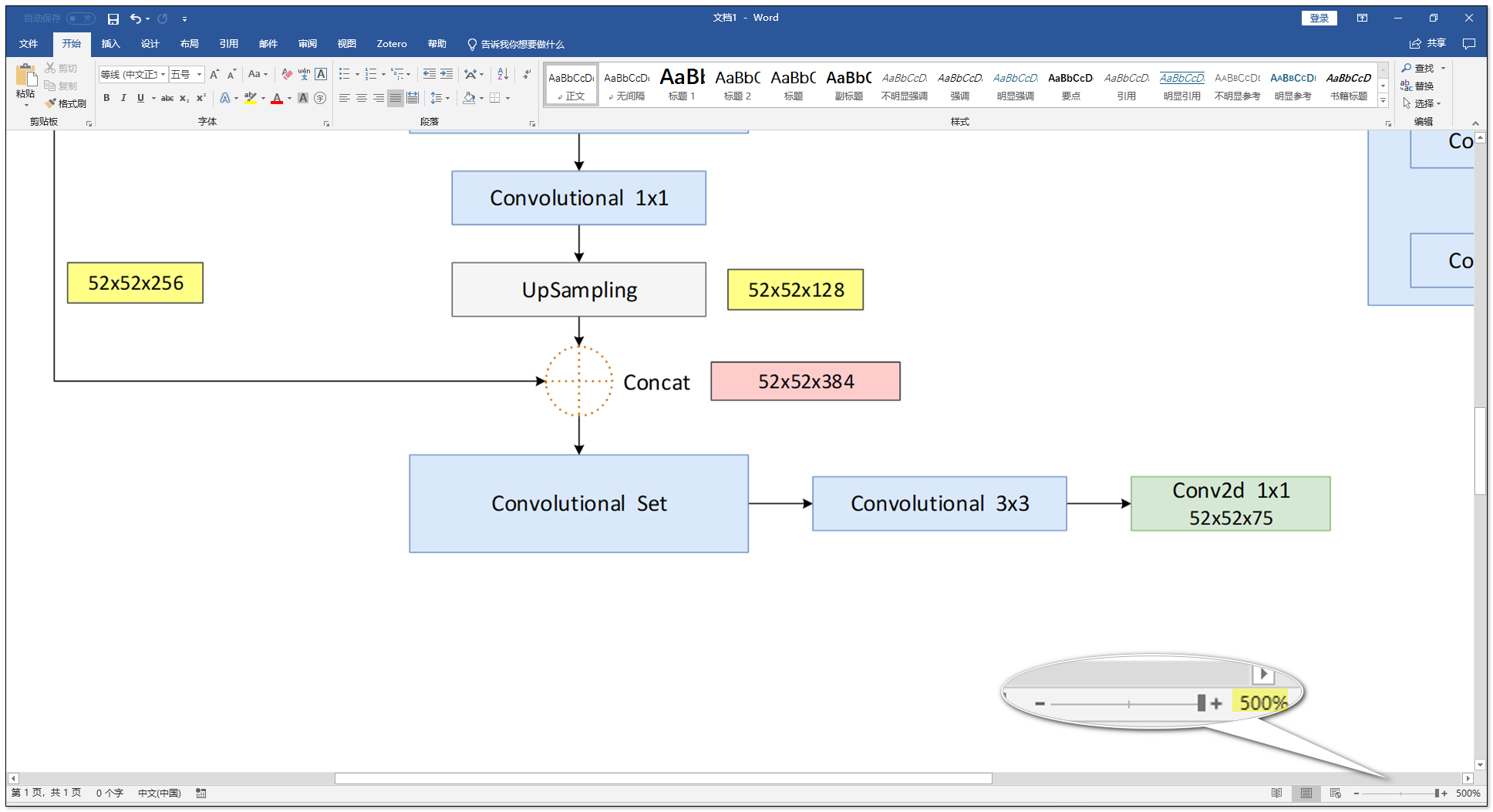The height and width of the screenshot is (812, 1493).
Task: Expand the bullet list dropdown arrow
Action: click(357, 75)
